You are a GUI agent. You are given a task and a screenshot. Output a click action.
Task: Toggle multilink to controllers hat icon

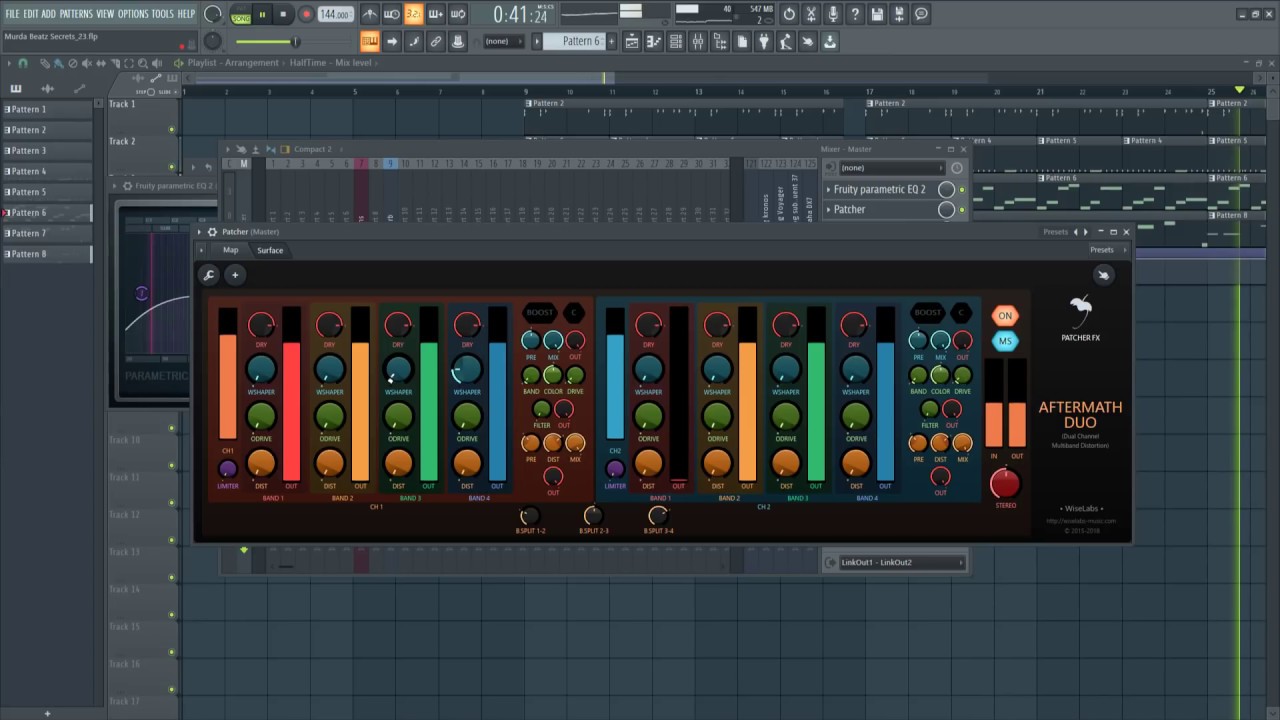[x=458, y=41]
